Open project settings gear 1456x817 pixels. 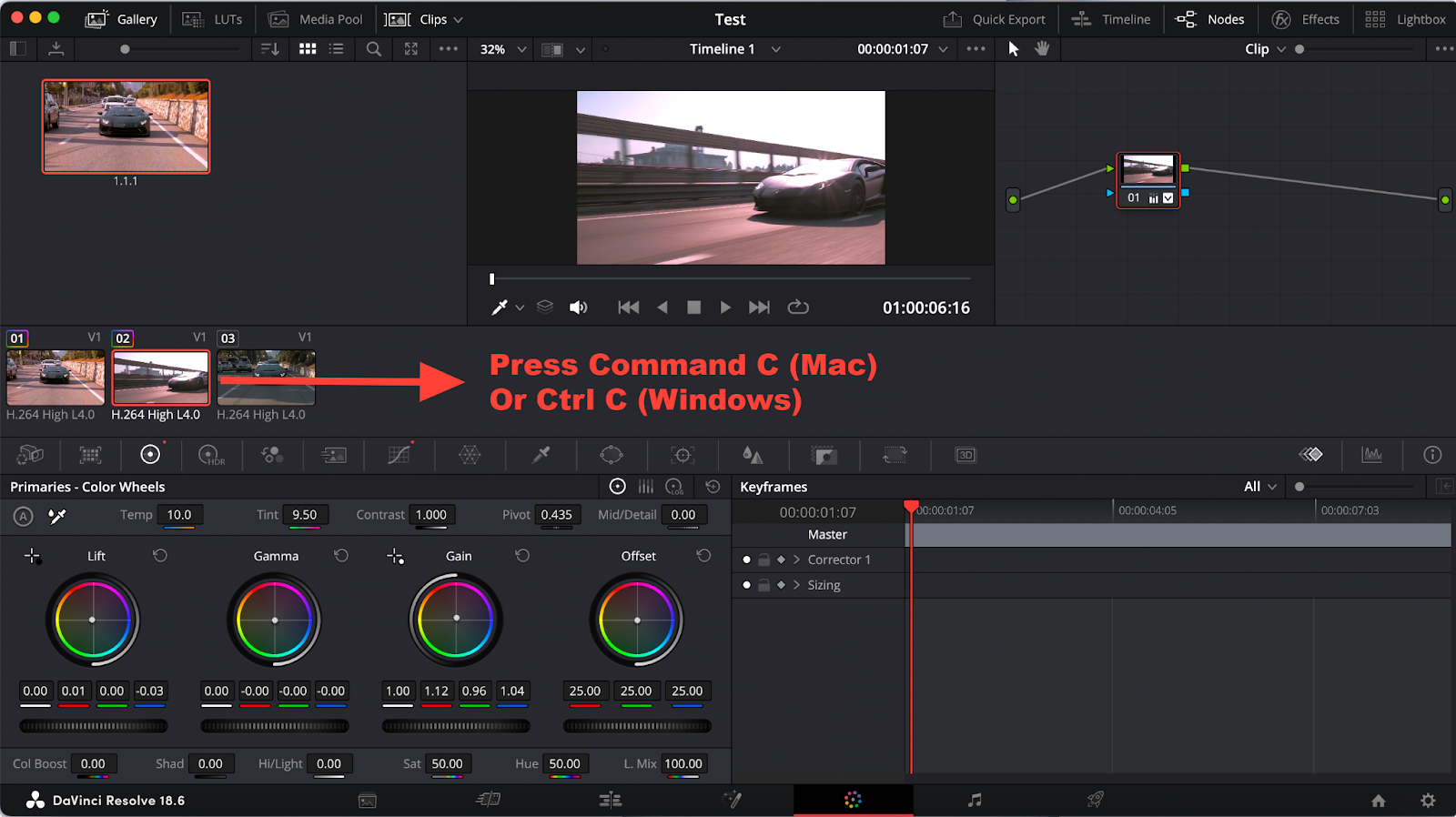(1428, 801)
